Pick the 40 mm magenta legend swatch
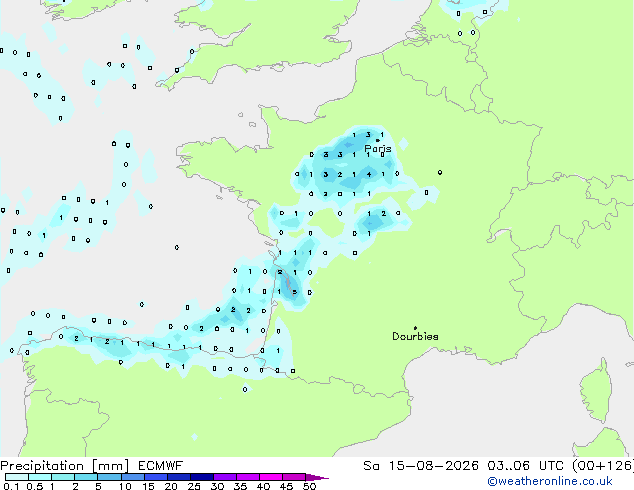This screenshot has height=490, width=634. coord(271,477)
